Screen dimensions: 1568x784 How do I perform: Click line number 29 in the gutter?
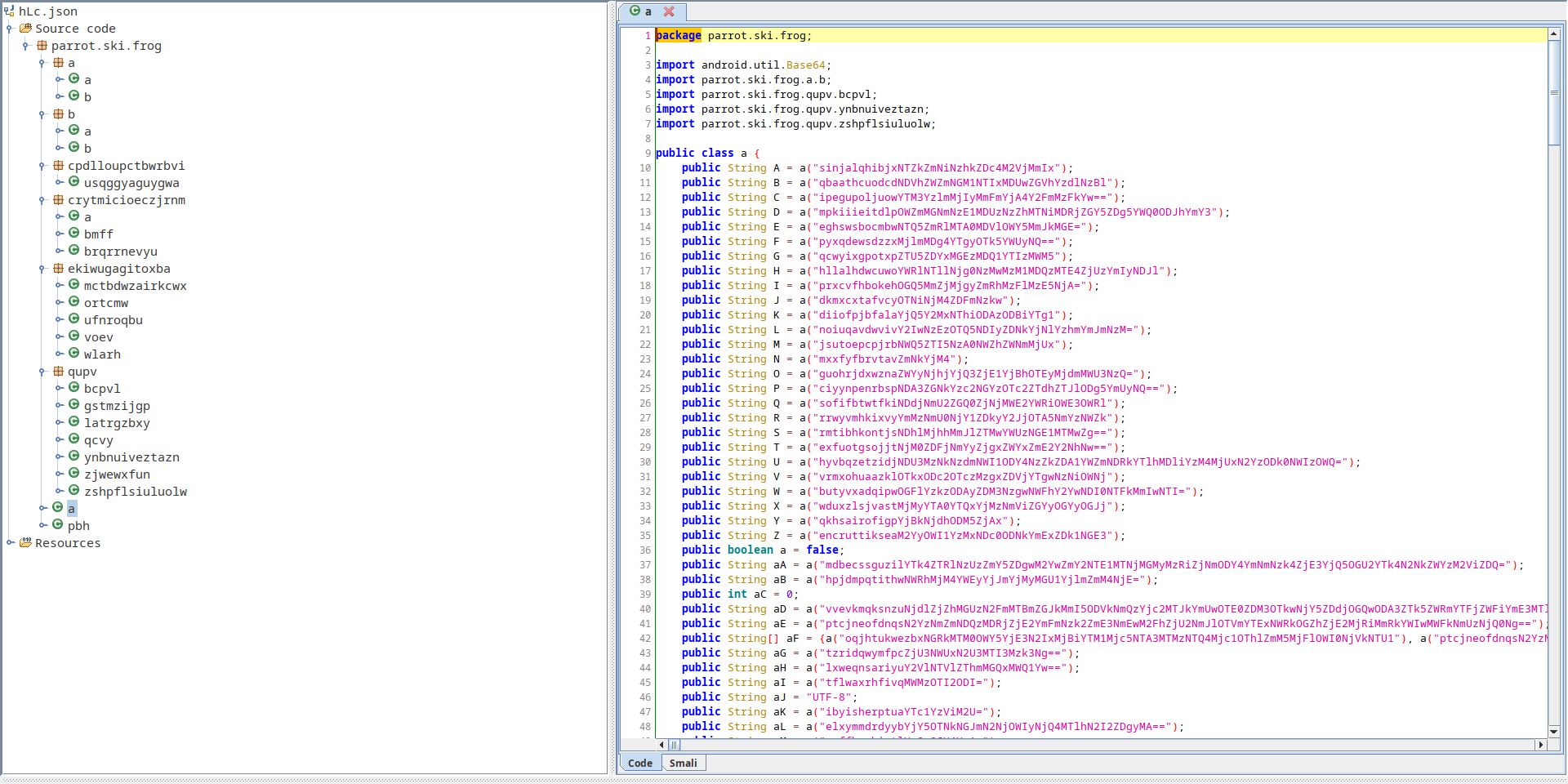(x=645, y=447)
